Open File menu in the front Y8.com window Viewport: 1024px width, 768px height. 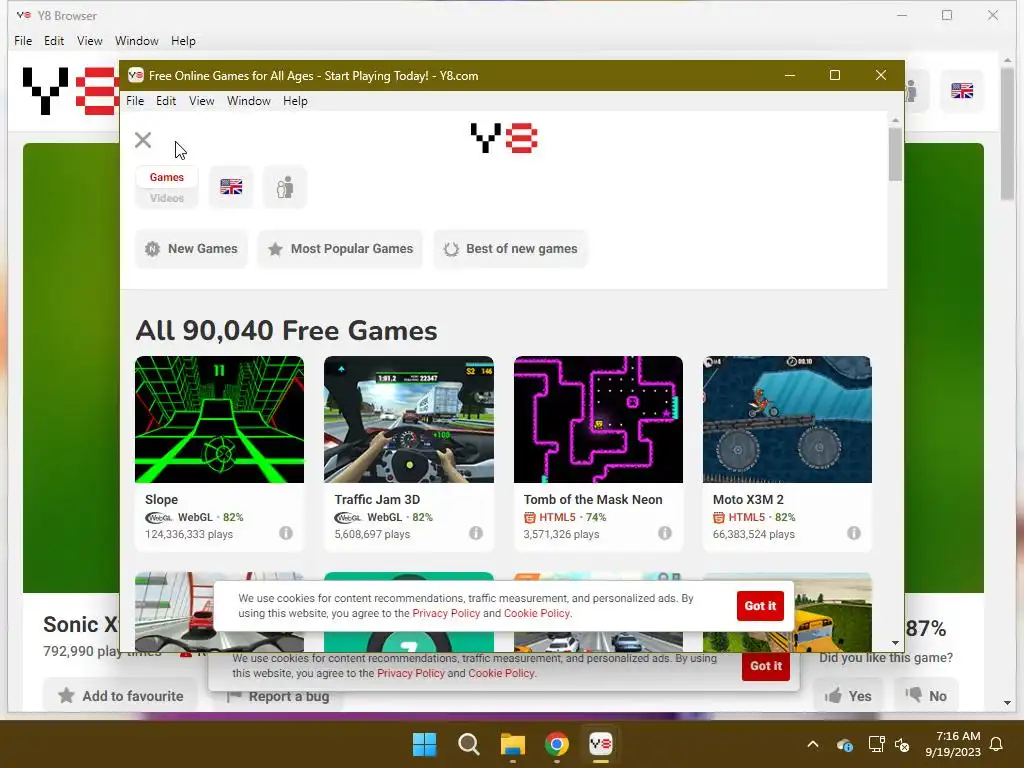135,101
